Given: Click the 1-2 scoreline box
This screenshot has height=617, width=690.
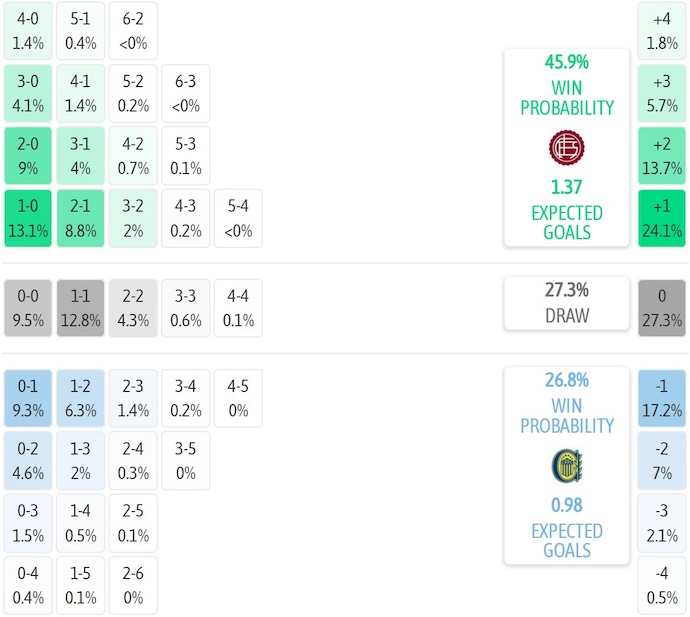Looking at the screenshot, I should pyautogui.click(x=81, y=398).
